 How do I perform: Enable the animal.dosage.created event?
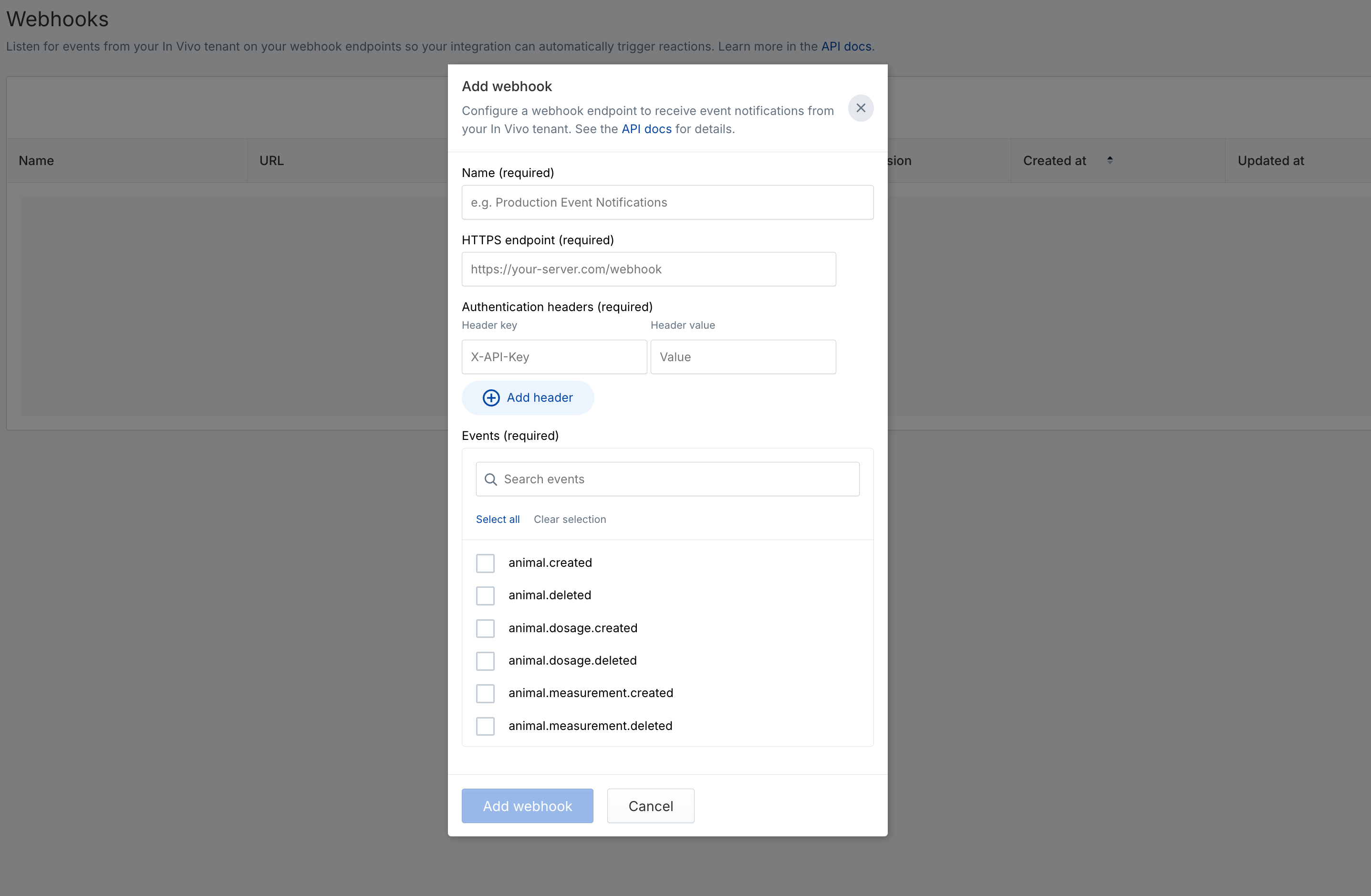coord(485,628)
